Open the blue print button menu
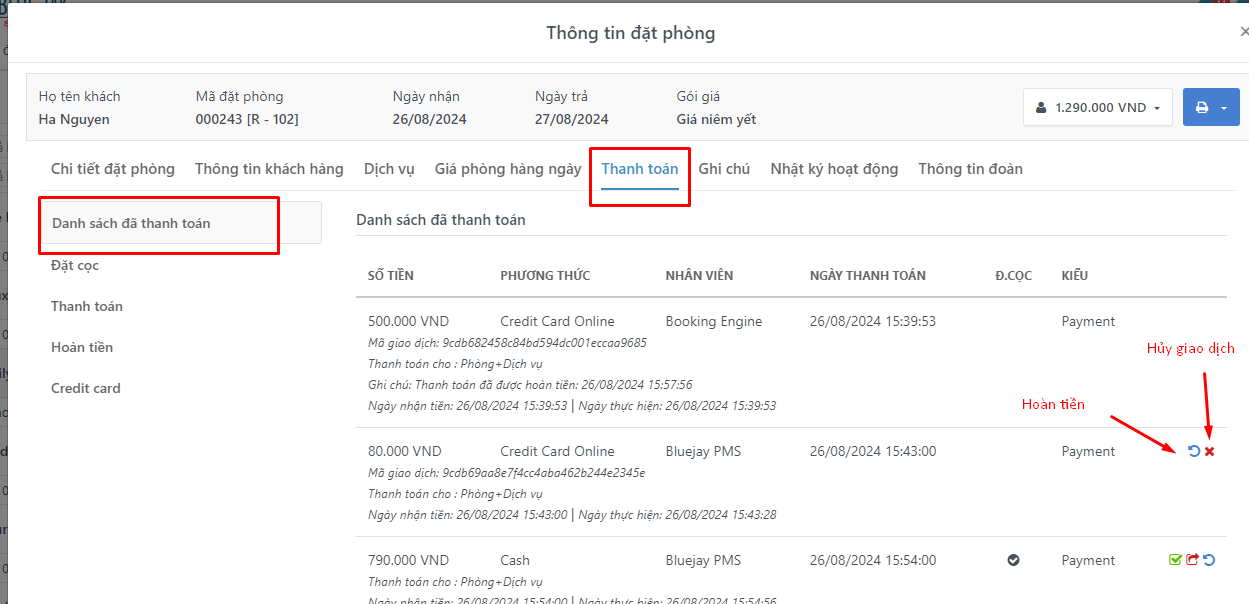This screenshot has width=1249, height=604. click(x=1211, y=107)
